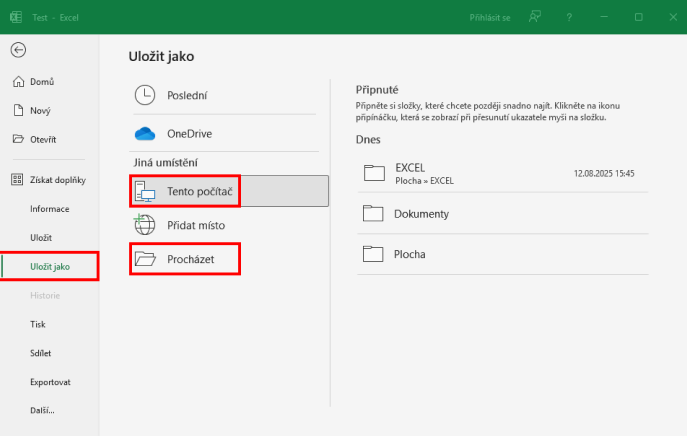Open the Exportovat page
This screenshot has height=436, width=687.
pos(50,382)
